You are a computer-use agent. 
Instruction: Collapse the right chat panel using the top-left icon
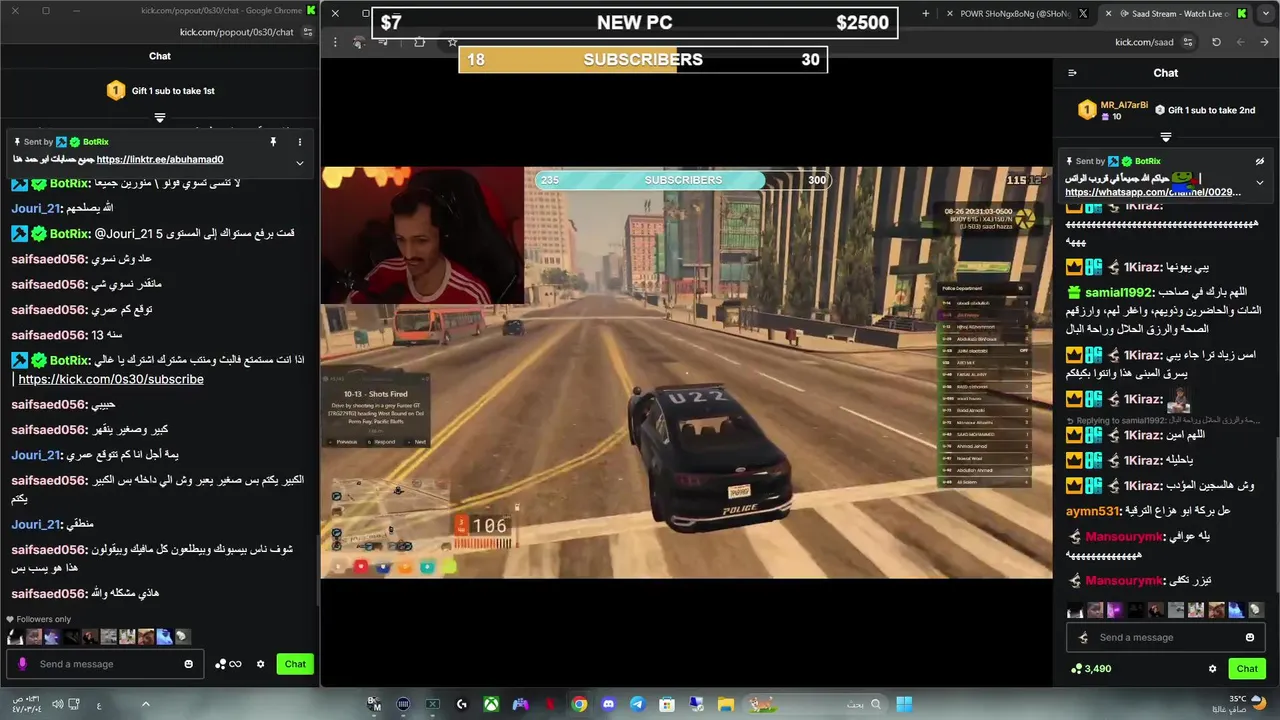pyautogui.click(x=1072, y=73)
